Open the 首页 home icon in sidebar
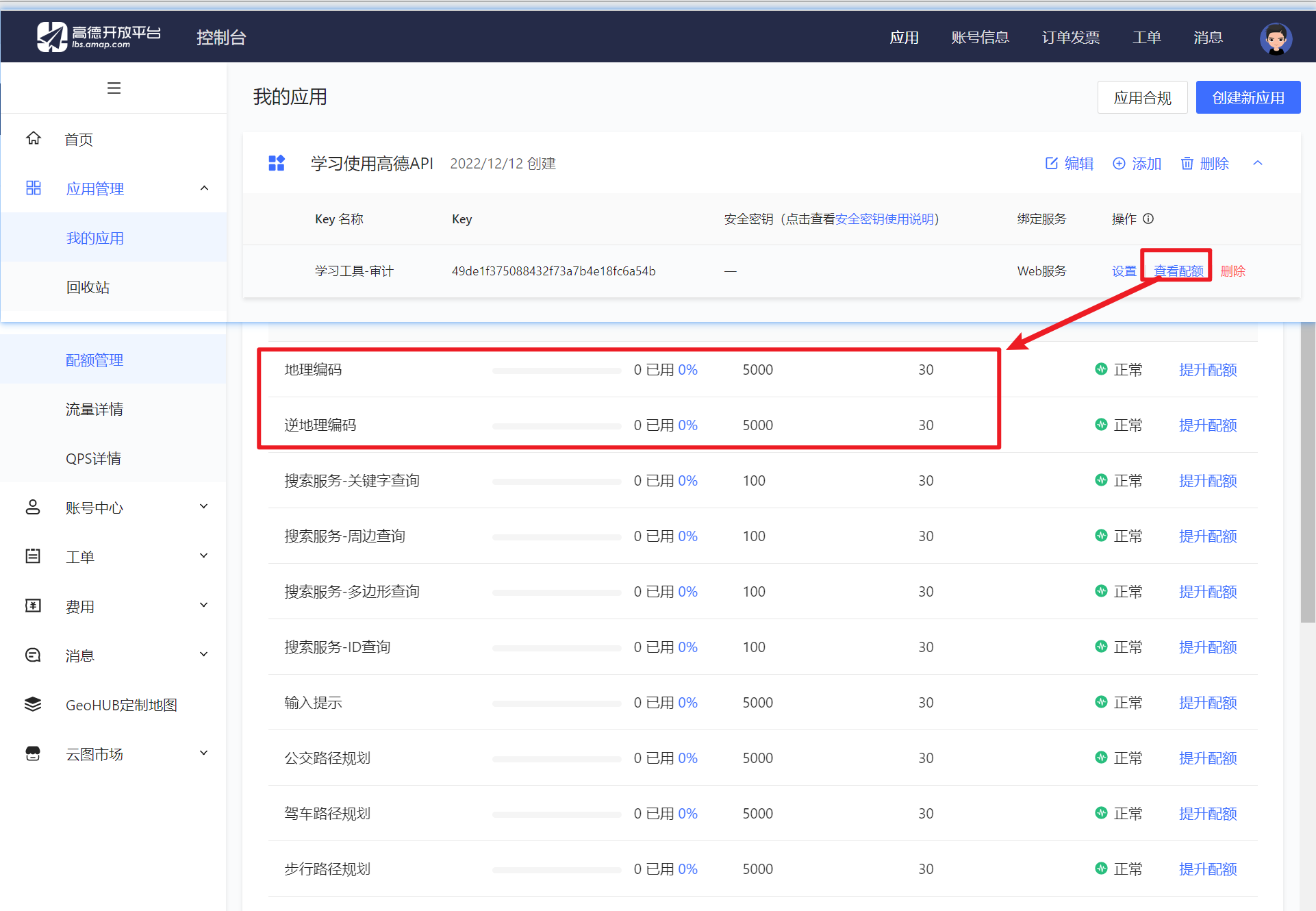Image resolution: width=1316 pixels, height=911 pixels. [x=33, y=138]
